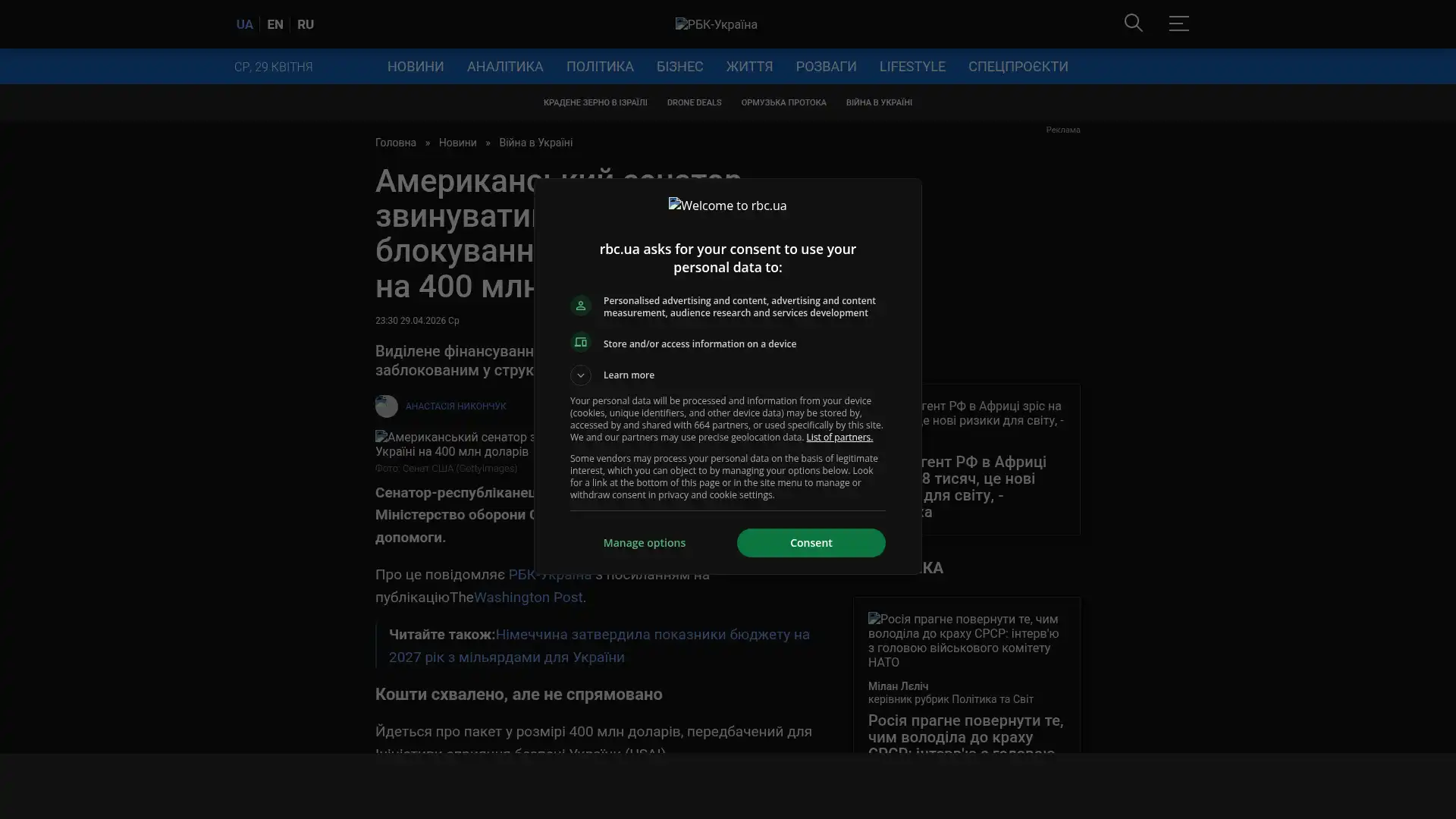Open the site search icon
The image size is (1456, 819).
[1133, 24]
